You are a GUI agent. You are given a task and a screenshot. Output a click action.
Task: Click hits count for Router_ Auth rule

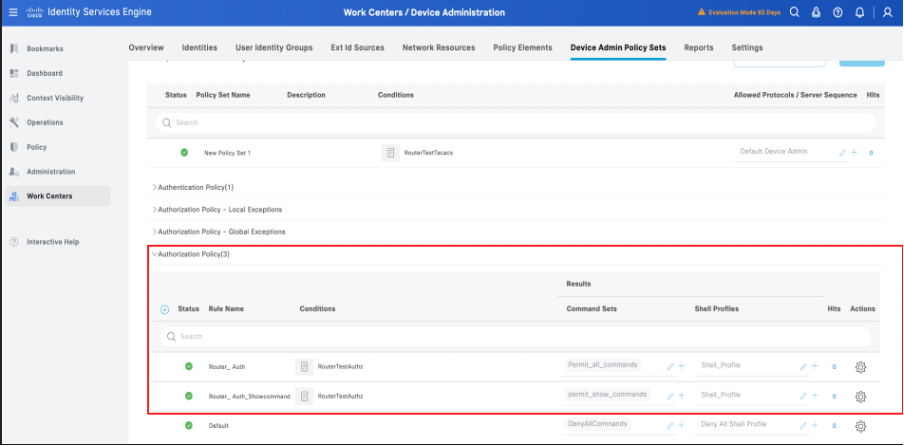pyautogui.click(x=834, y=367)
